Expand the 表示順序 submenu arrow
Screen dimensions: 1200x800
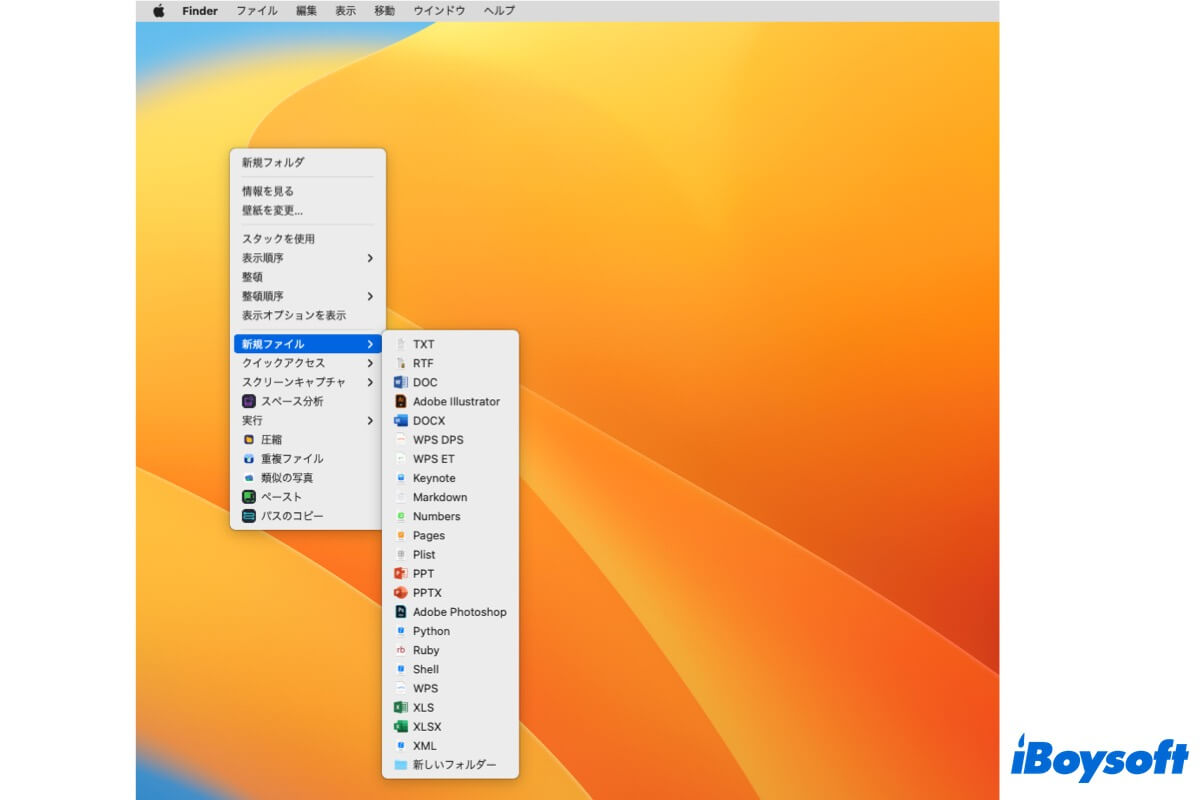pos(369,258)
